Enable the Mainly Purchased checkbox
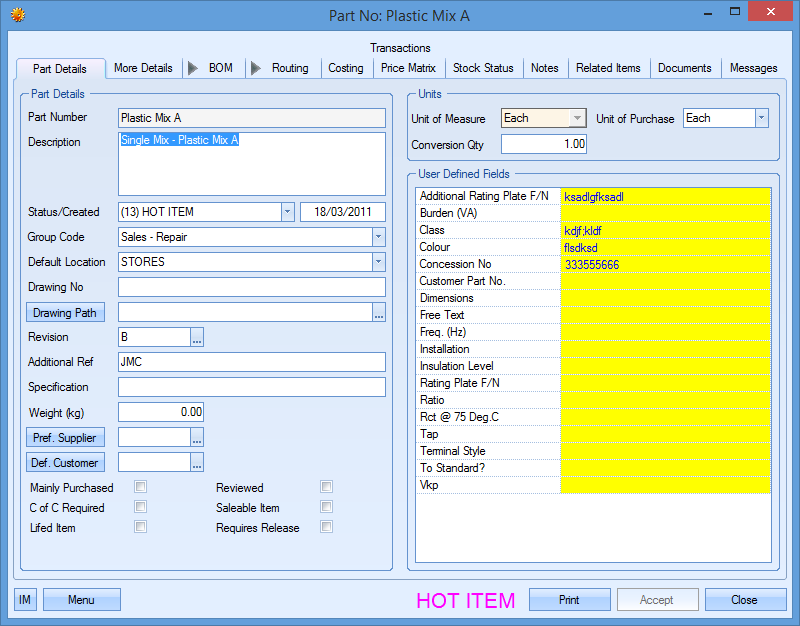 pos(141,488)
